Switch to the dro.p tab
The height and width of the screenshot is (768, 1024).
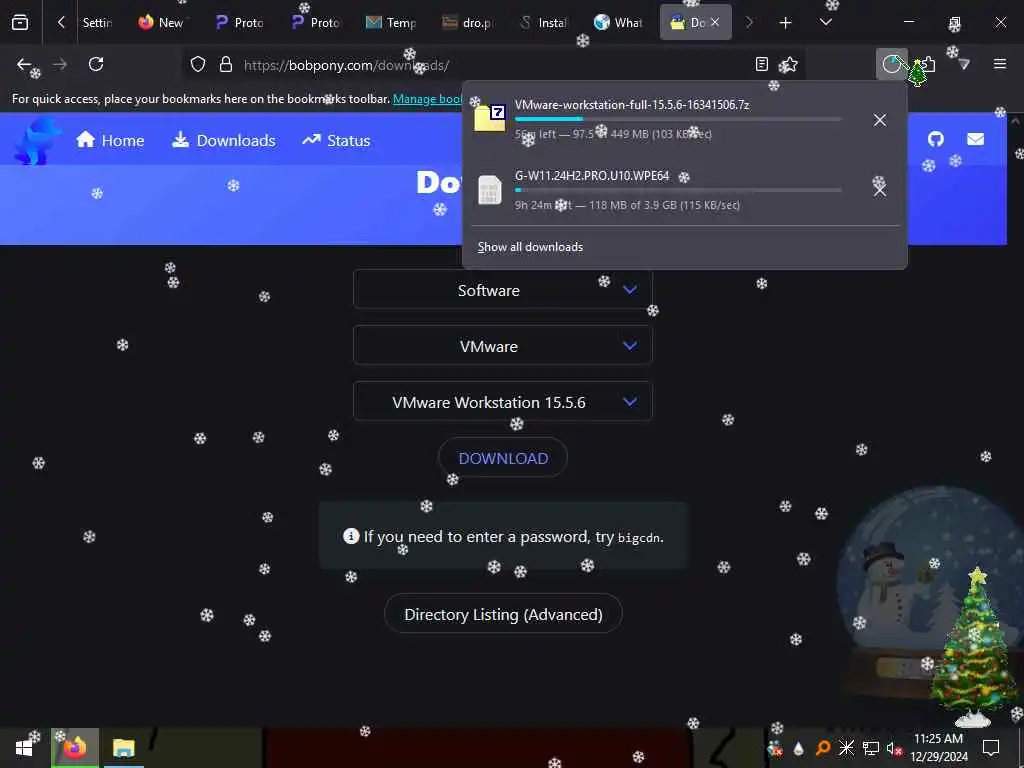468,22
